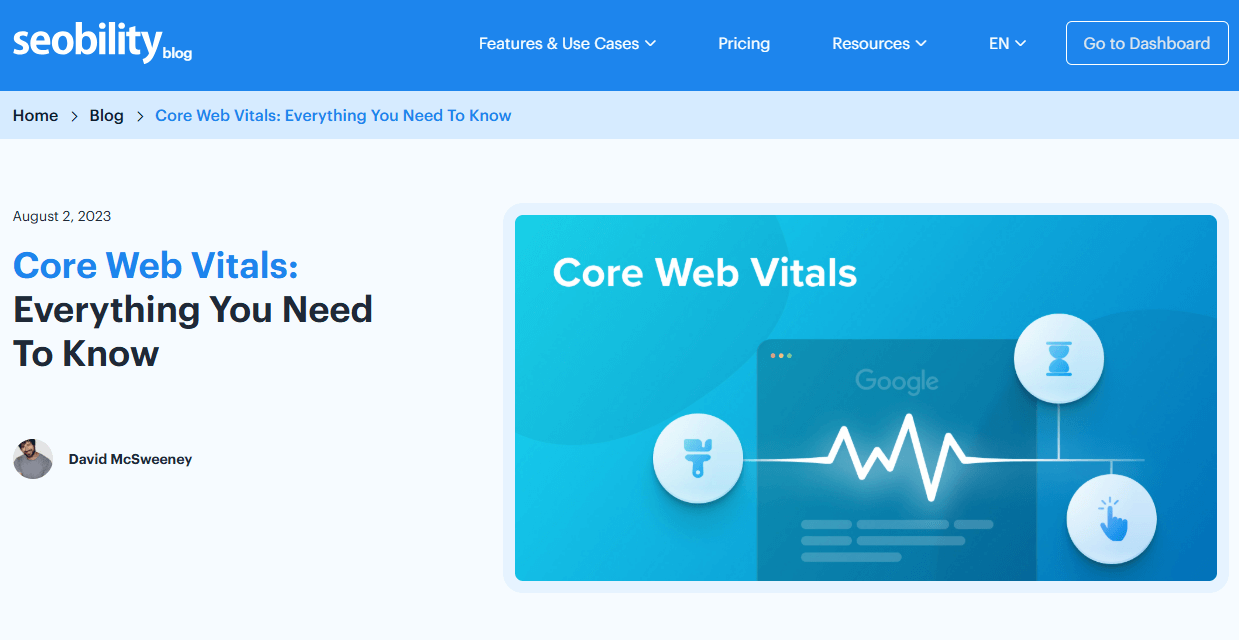Click the Go to Dashboard button

(x=1146, y=43)
